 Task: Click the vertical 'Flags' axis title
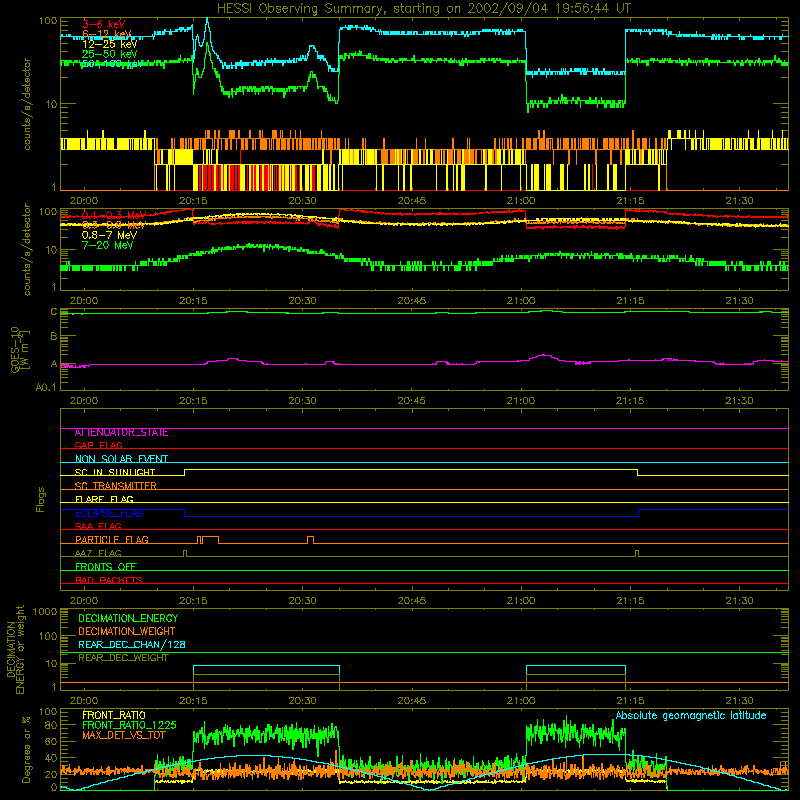pos(41,499)
